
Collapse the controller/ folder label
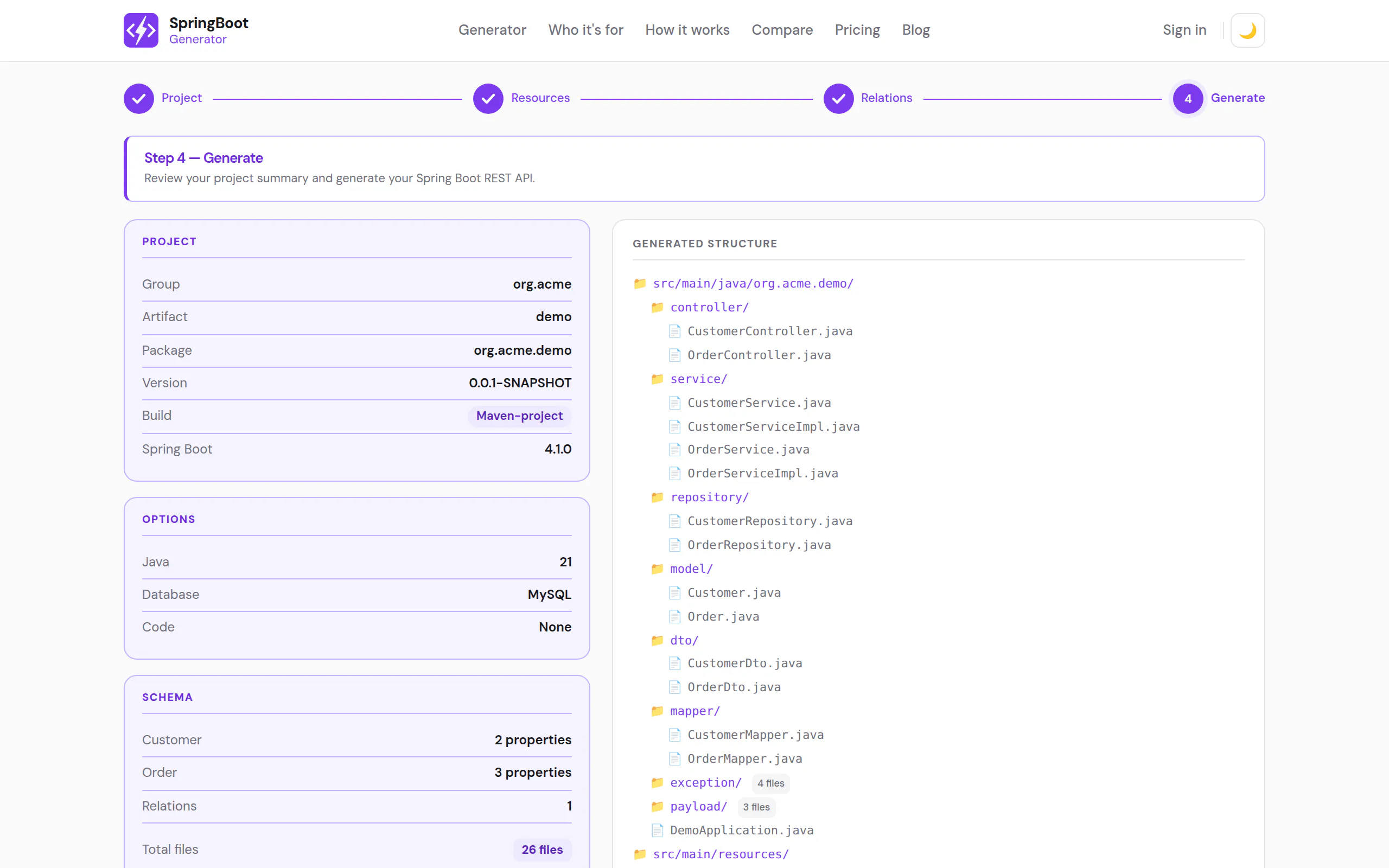pyautogui.click(x=710, y=307)
